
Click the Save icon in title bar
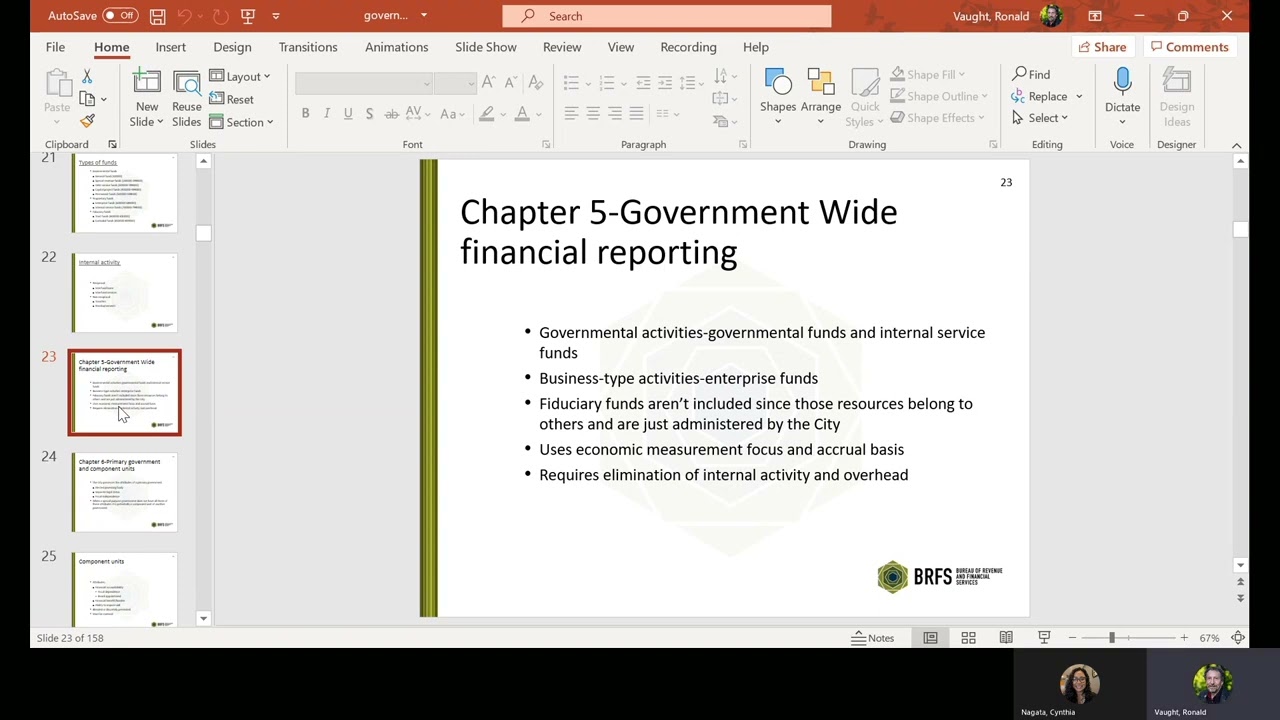point(157,16)
